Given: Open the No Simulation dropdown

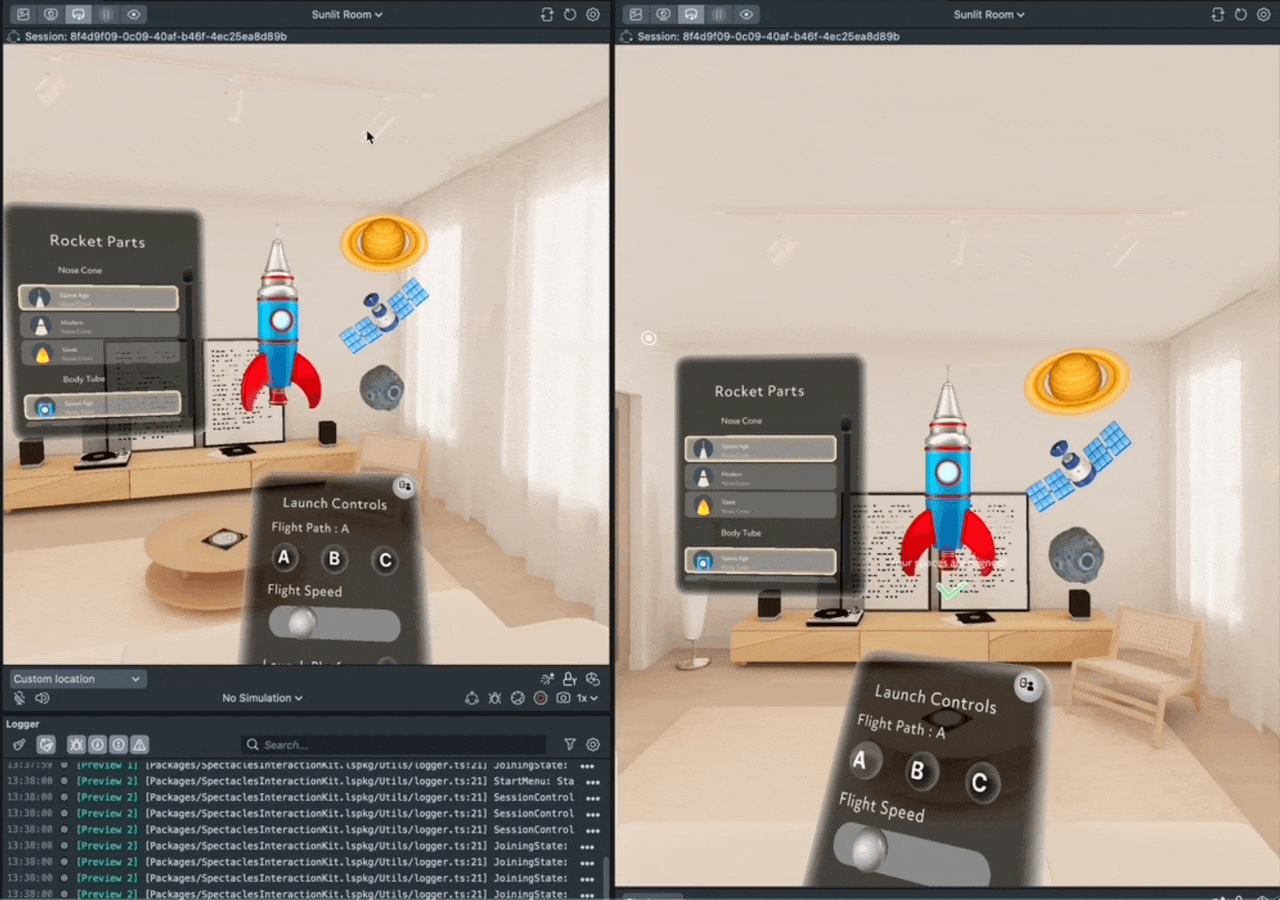Looking at the screenshot, I should (x=262, y=698).
